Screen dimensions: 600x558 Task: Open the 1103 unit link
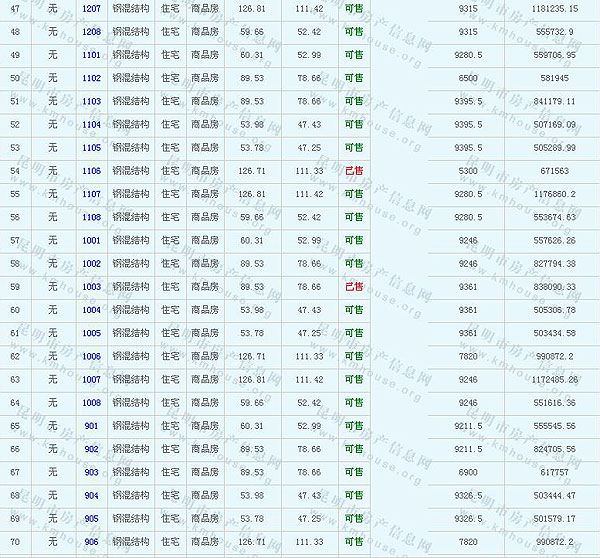coord(91,101)
